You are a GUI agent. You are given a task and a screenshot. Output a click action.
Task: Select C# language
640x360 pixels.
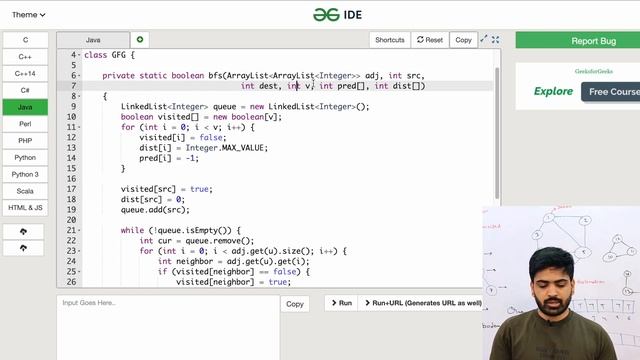tap(25, 90)
